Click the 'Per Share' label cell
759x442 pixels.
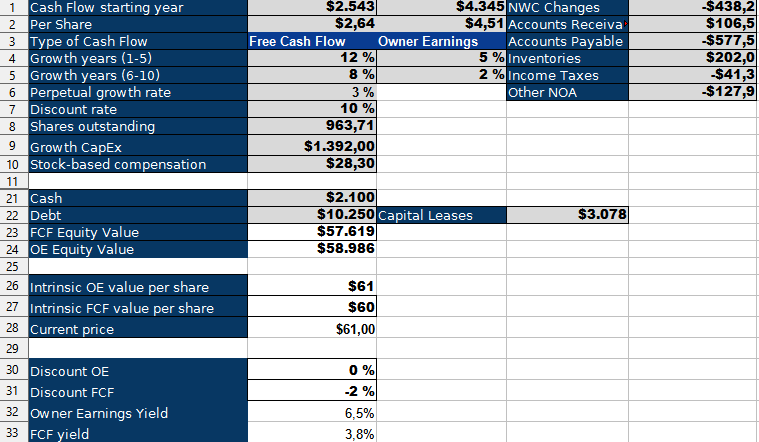(138, 24)
